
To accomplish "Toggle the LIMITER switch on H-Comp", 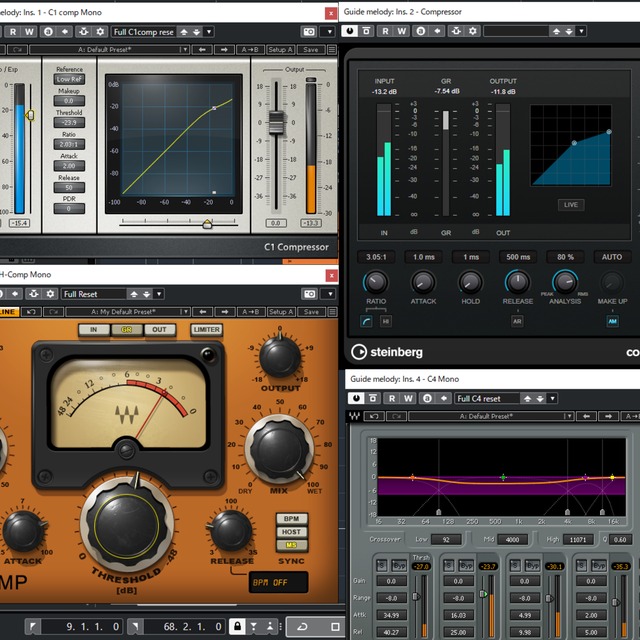I will [205, 329].
